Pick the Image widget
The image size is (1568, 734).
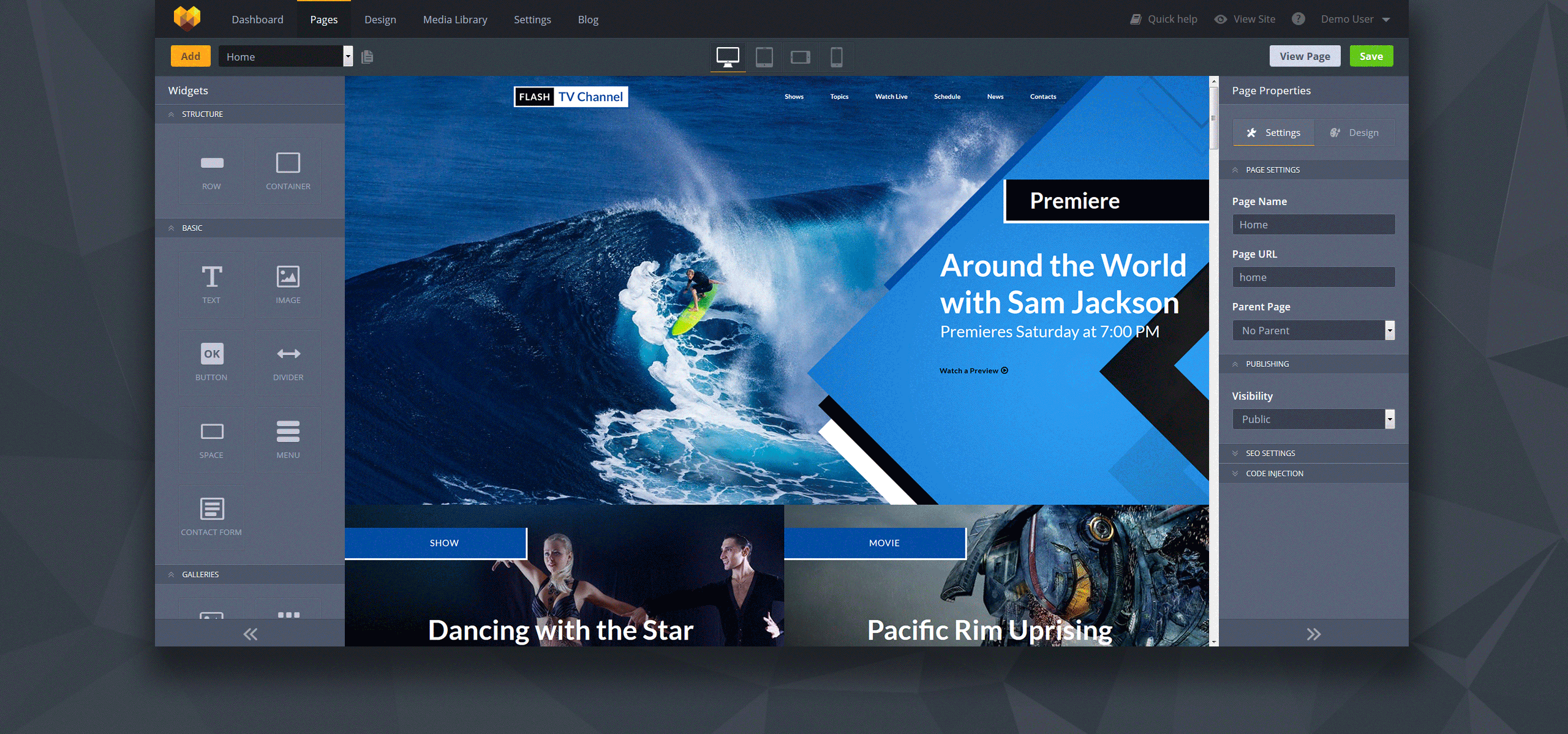pos(288,285)
